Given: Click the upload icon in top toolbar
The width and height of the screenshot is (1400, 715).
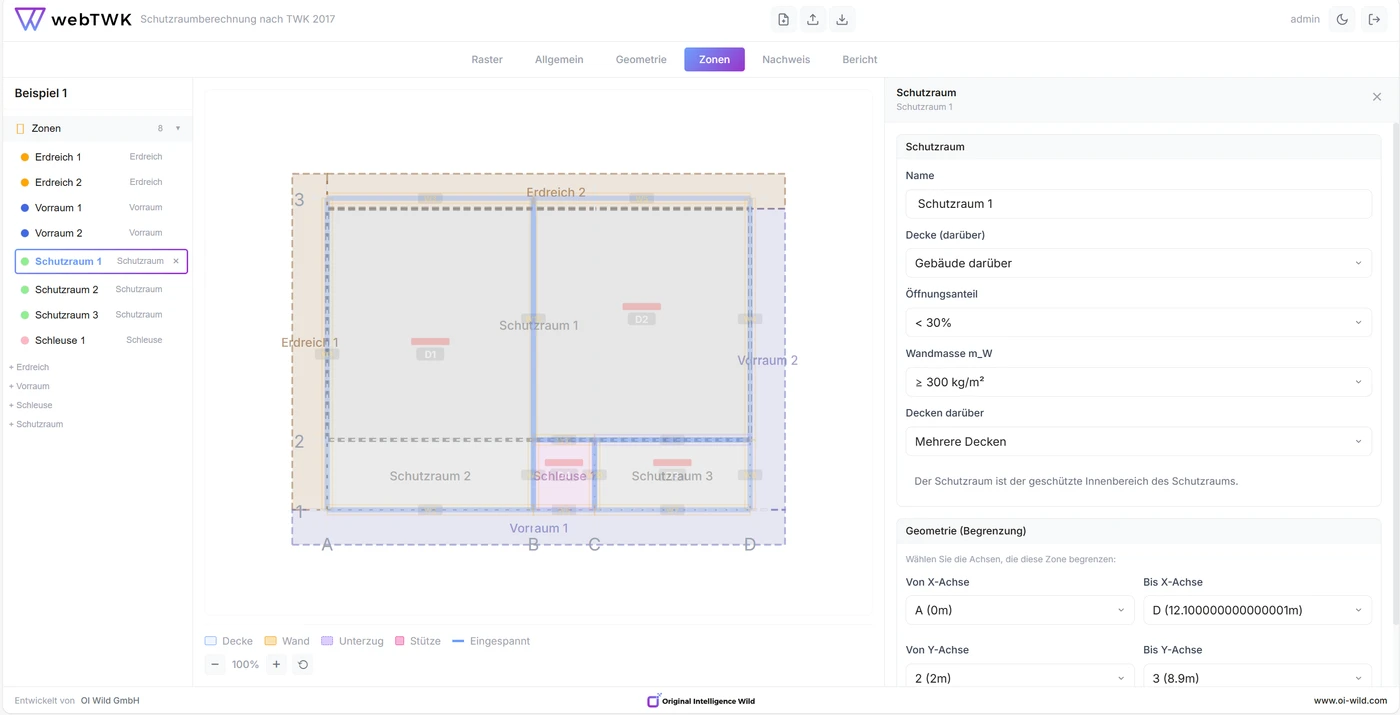Looking at the screenshot, I should [813, 19].
